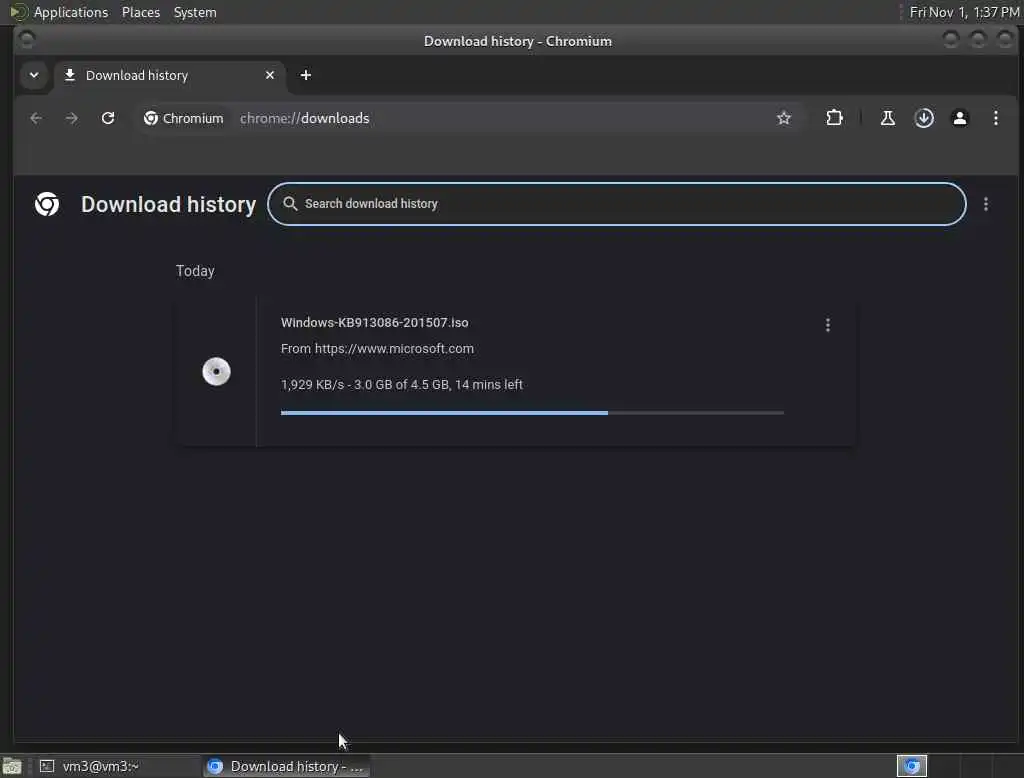Click the window menu button in title bar
This screenshot has width=1024, height=778.
tap(27, 41)
